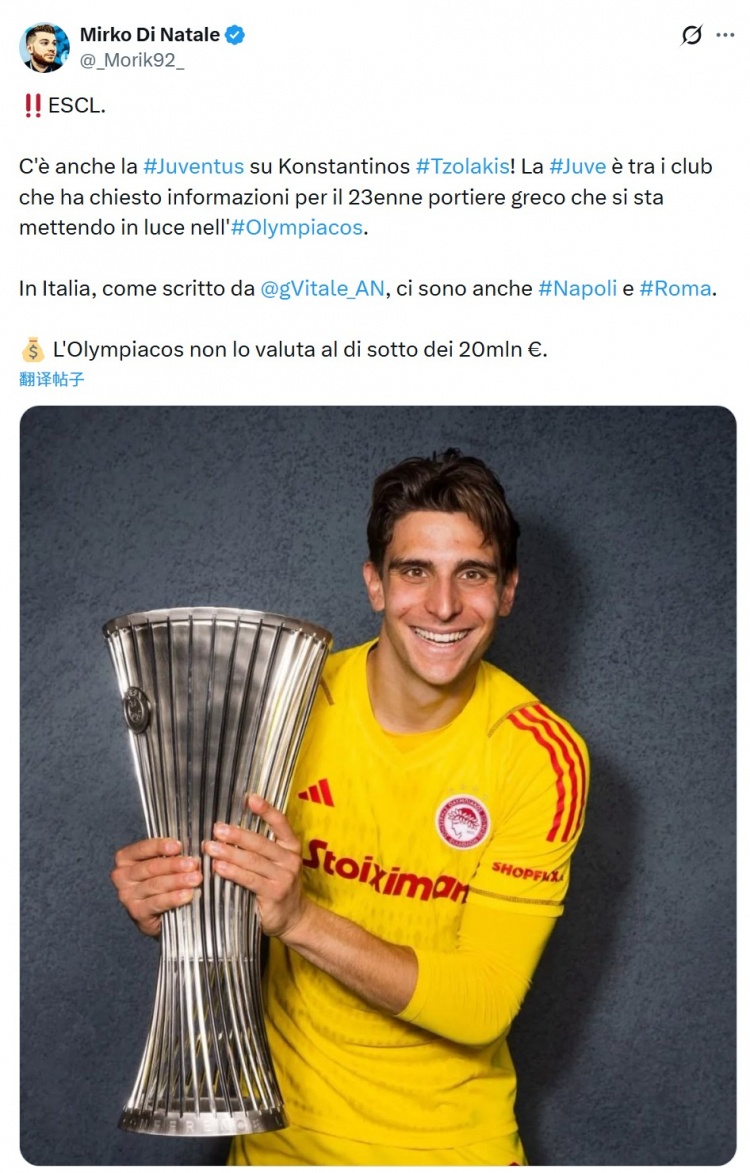Click the tweet text starting with ESCL
The width and height of the screenshot is (750, 1173).
click(77, 105)
